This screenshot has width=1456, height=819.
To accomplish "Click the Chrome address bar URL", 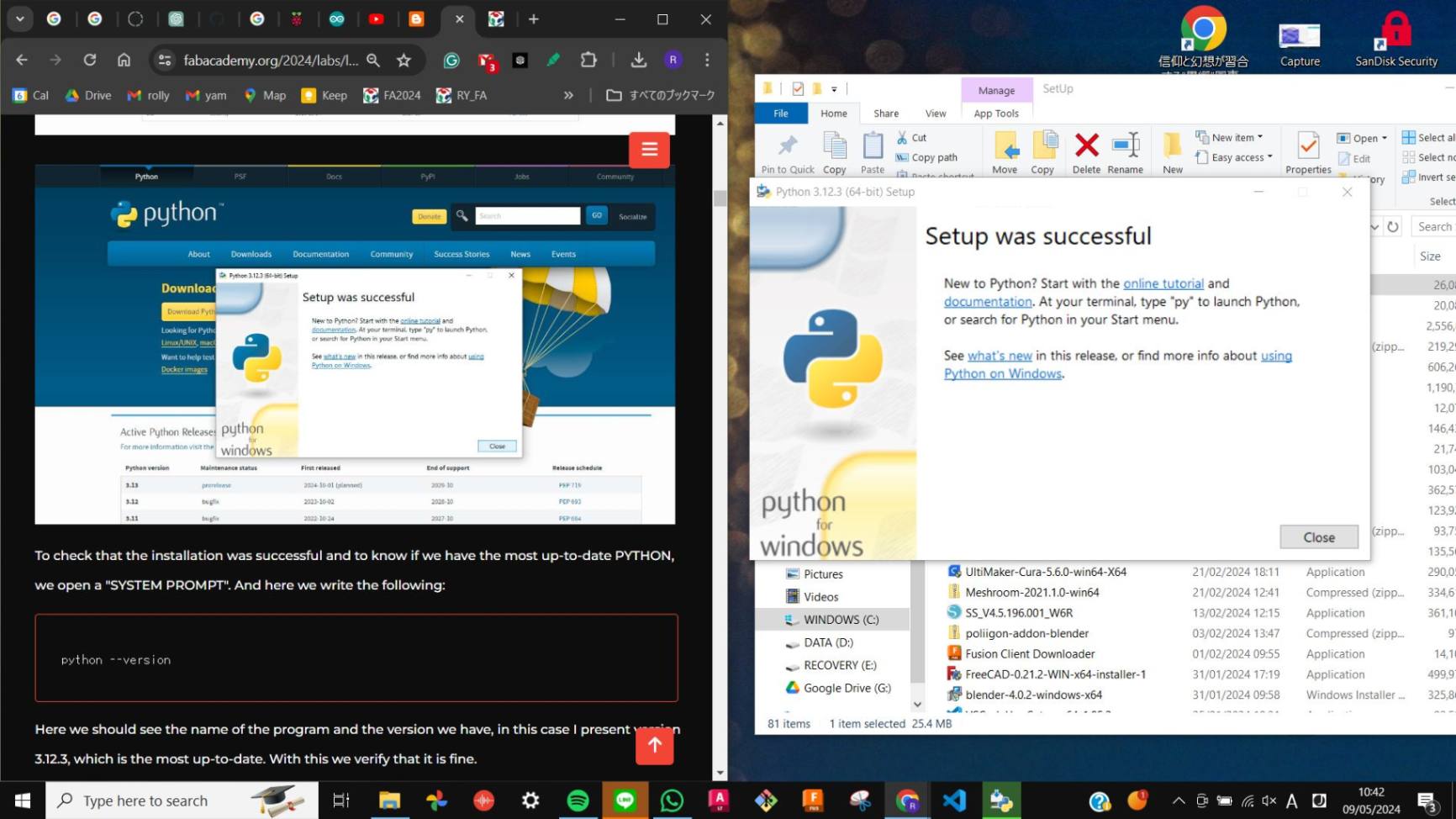I will click(x=271, y=60).
